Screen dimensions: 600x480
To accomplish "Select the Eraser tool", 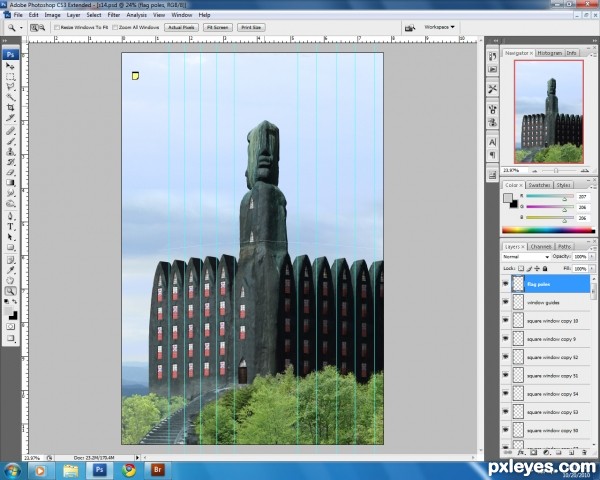I will click(10, 173).
